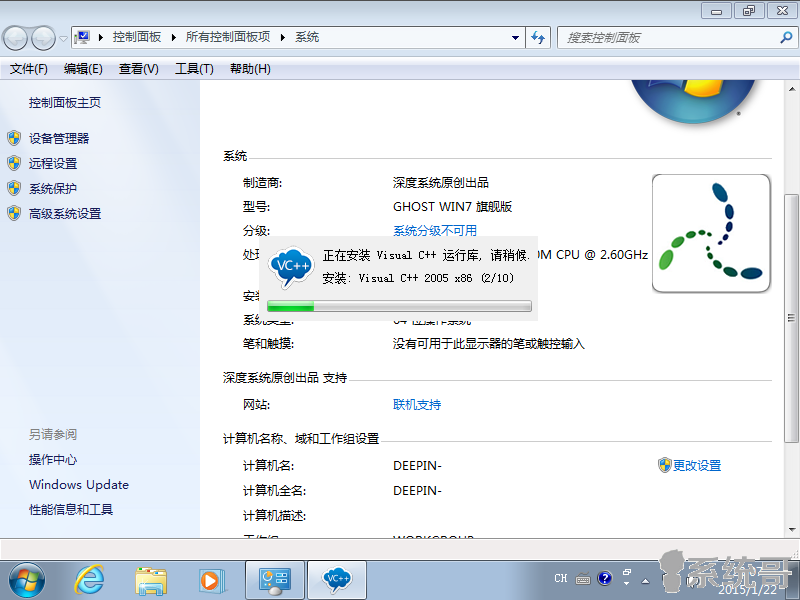The image size is (800, 600).
Task: Open the 查看(V) menu
Action: pyautogui.click(x=139, y=69)
